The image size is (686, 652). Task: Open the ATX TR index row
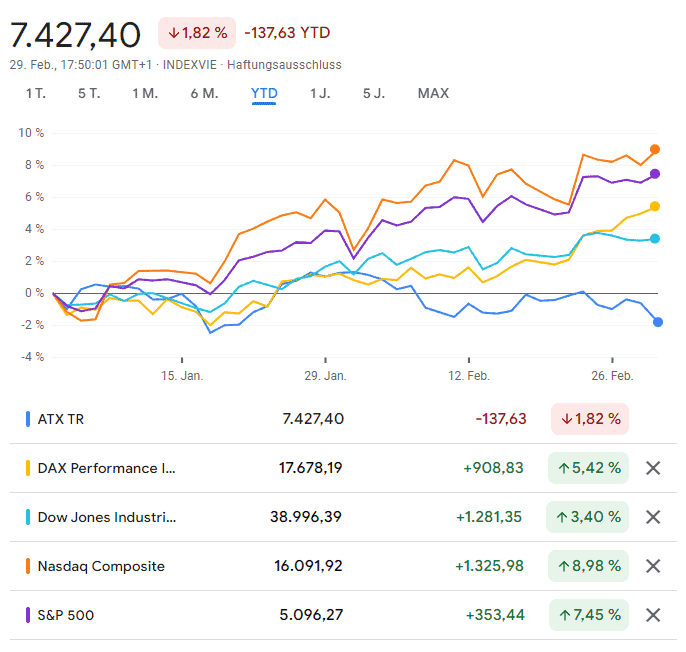[343, 419]
